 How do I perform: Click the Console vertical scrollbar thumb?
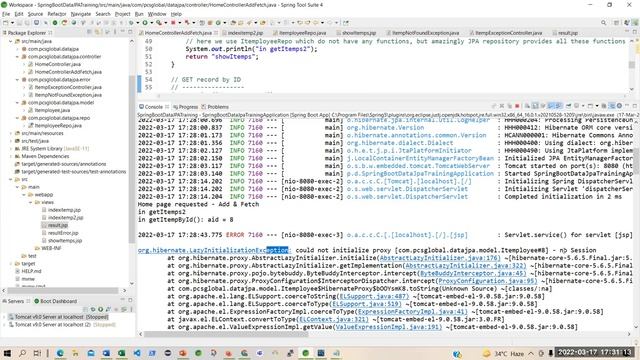click(636, 160)
